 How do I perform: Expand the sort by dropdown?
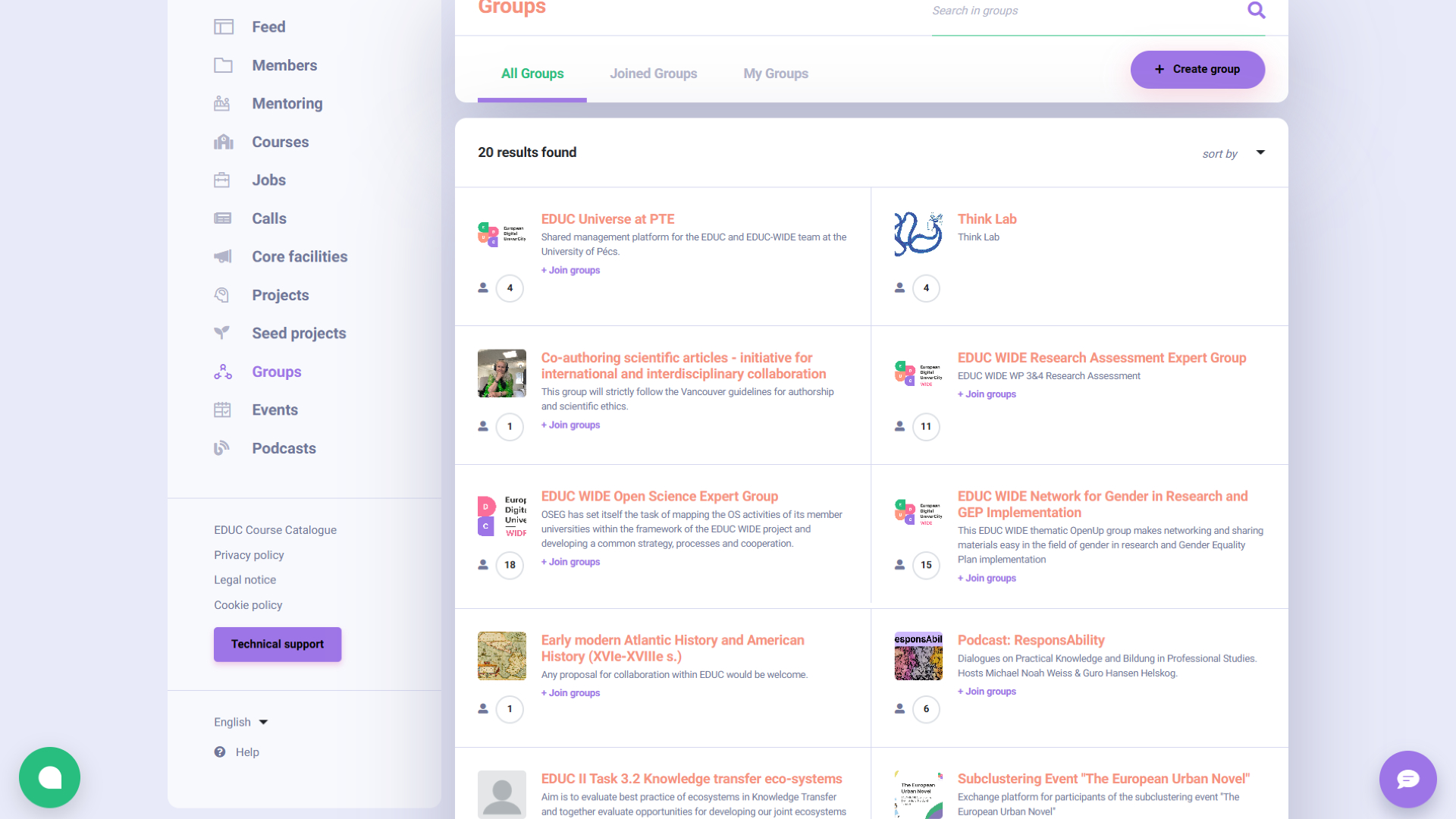point(1260,153)
